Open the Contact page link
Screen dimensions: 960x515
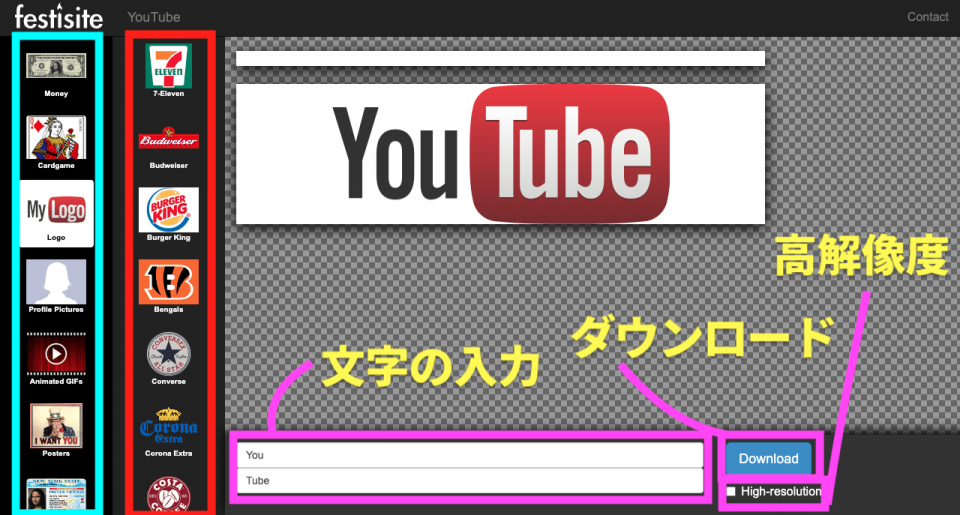coord(928,17)
